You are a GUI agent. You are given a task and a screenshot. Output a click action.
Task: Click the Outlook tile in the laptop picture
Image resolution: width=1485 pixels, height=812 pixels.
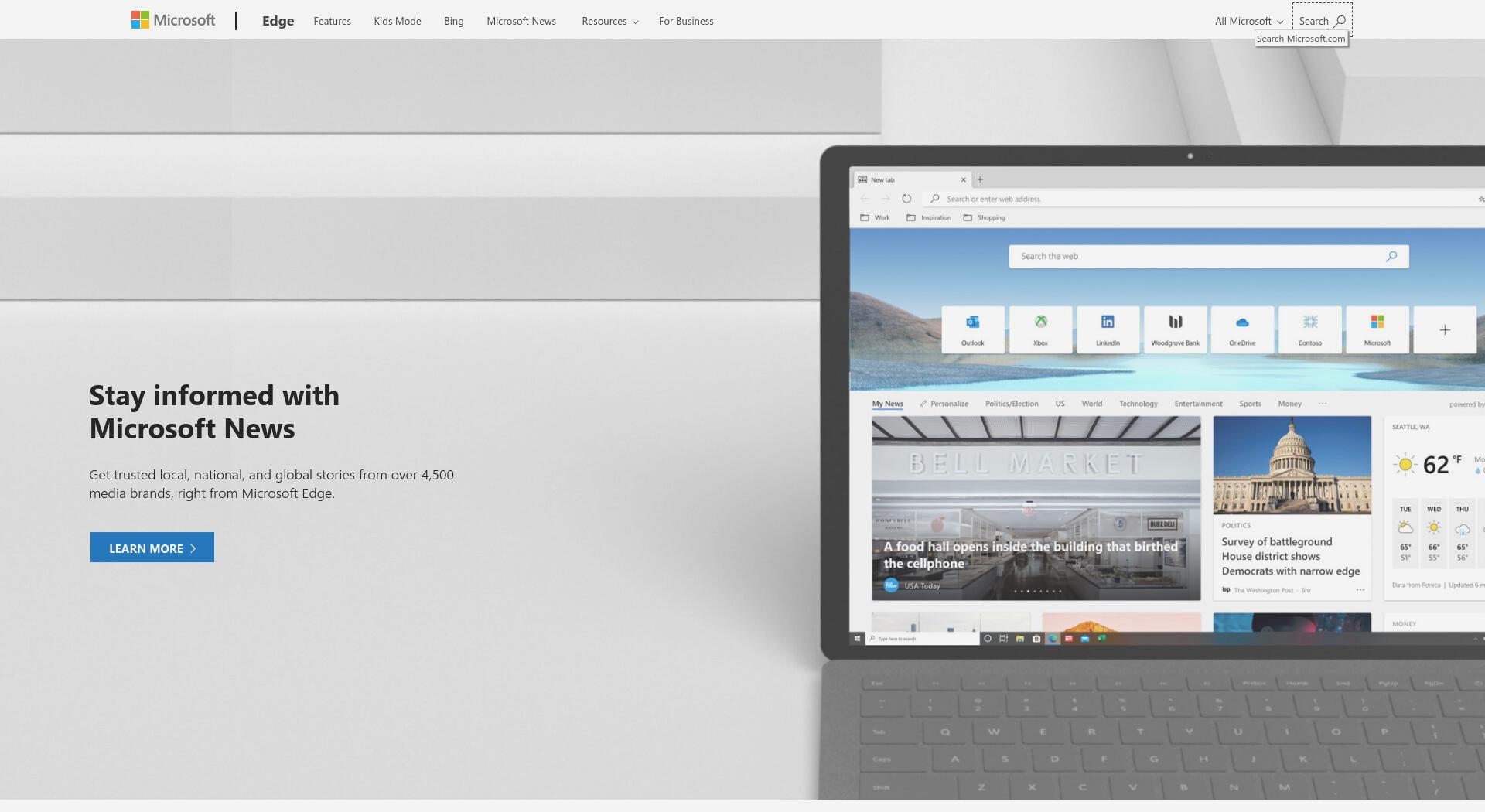[973, 329]
